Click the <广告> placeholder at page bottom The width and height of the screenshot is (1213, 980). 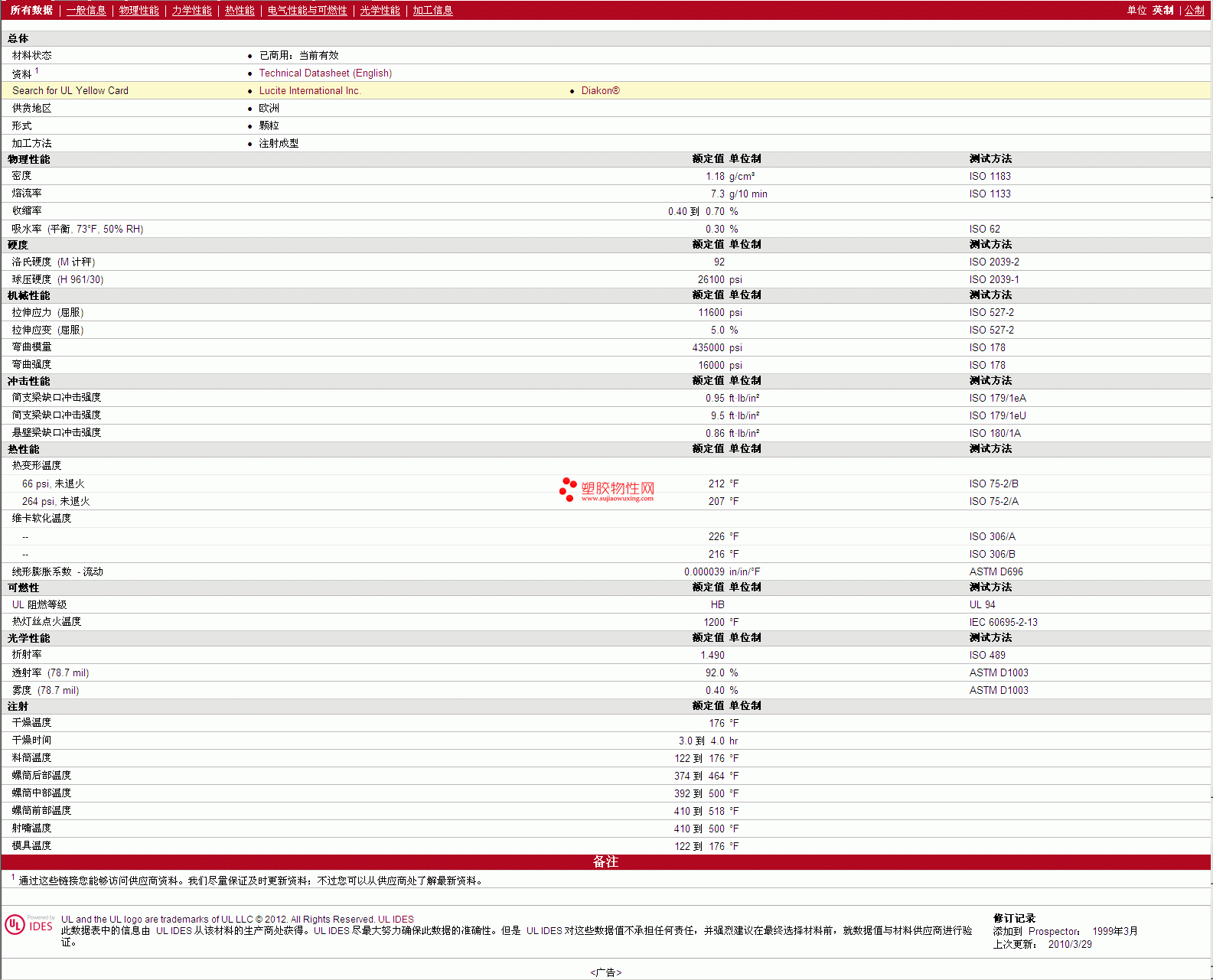coord(605,972)
